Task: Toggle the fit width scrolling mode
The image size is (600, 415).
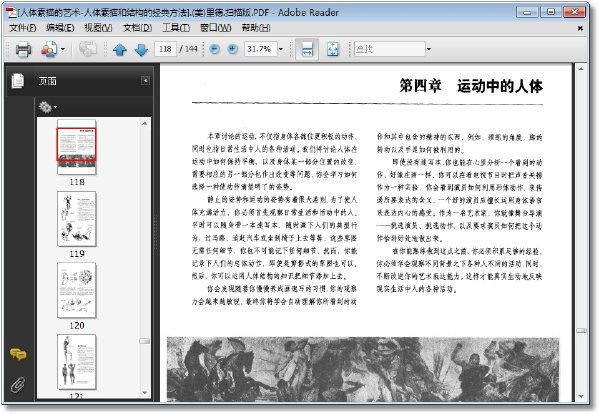Action: tap(307, 49)
